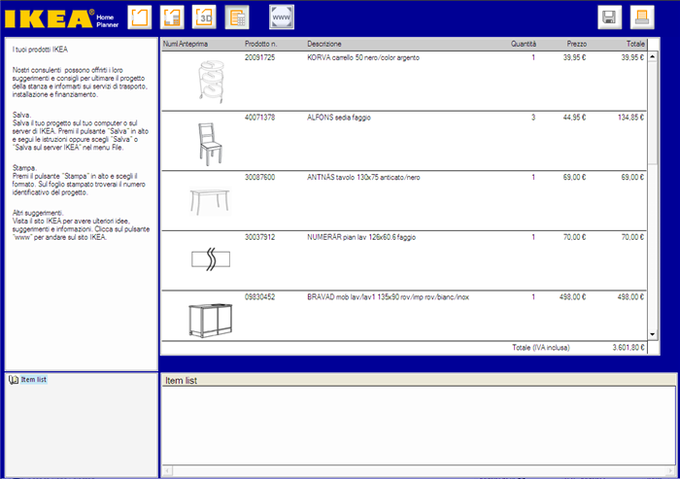680x479 pixels.
Task: Select the Item list tree entry
Action: [33, 379]
